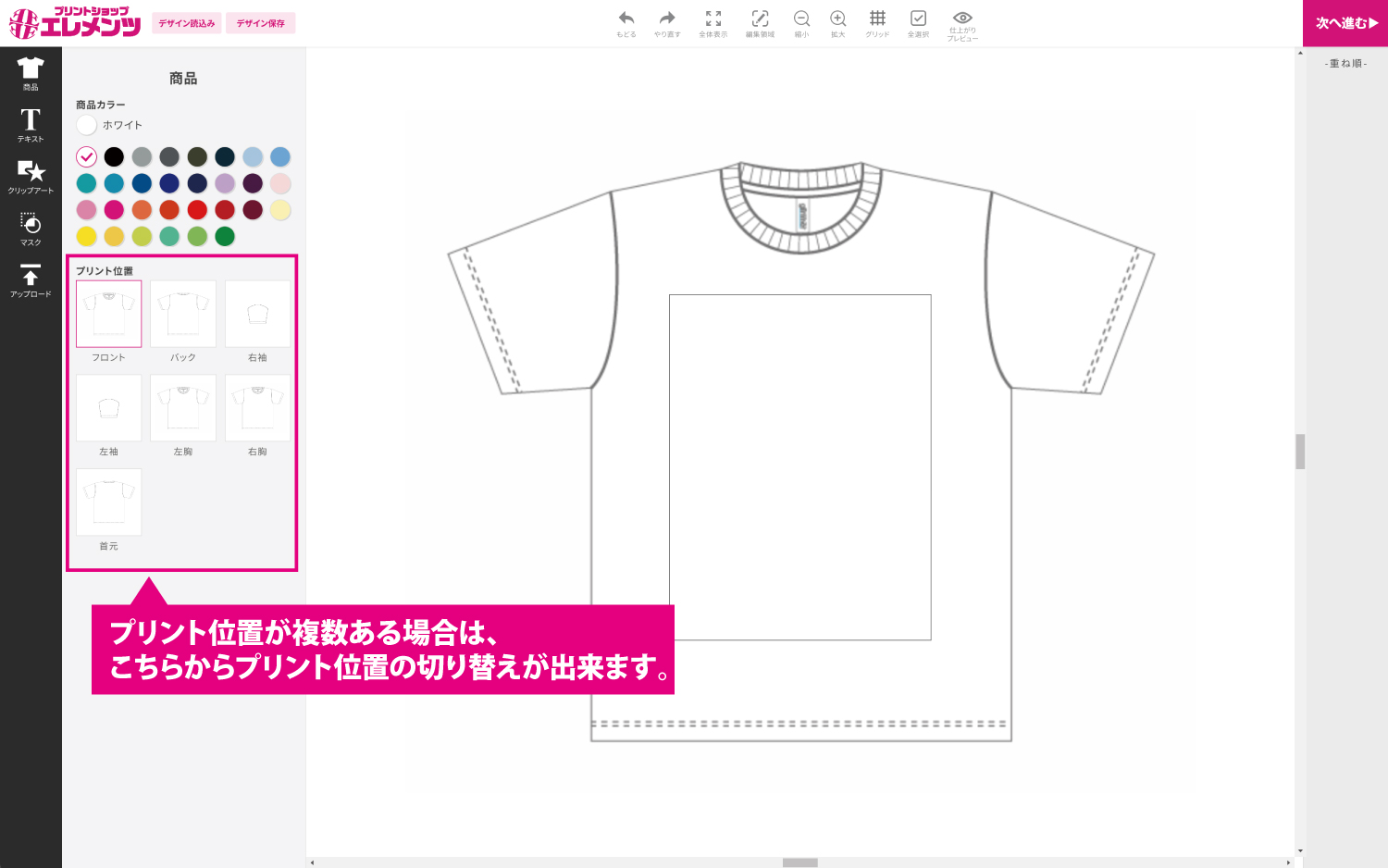Switch to バック print position
The height and width of the screenshot is (868, 1388).
pyautogui.click(x=183, y=314)
